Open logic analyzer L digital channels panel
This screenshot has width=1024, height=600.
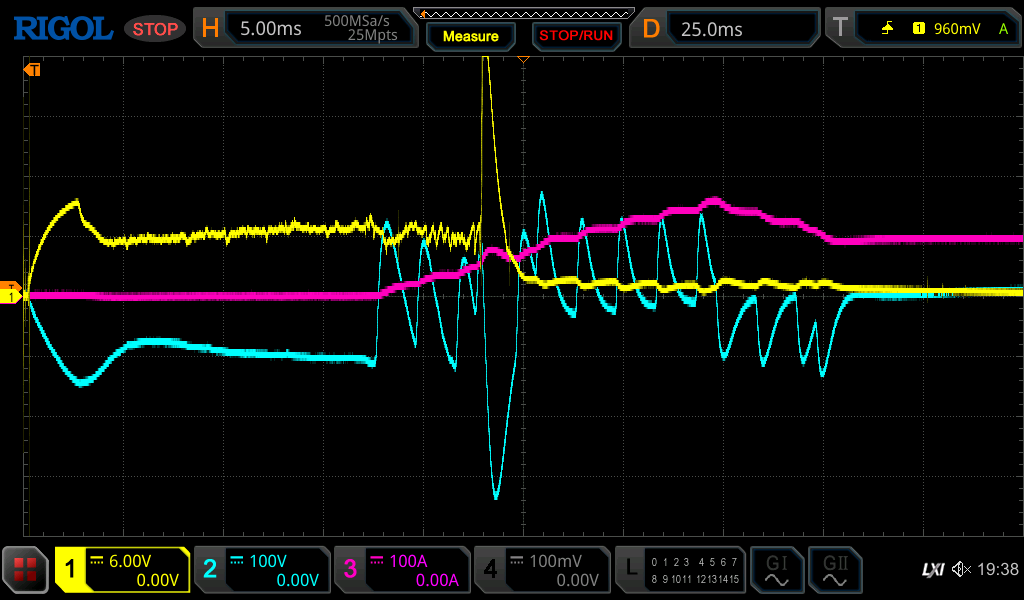680,570
